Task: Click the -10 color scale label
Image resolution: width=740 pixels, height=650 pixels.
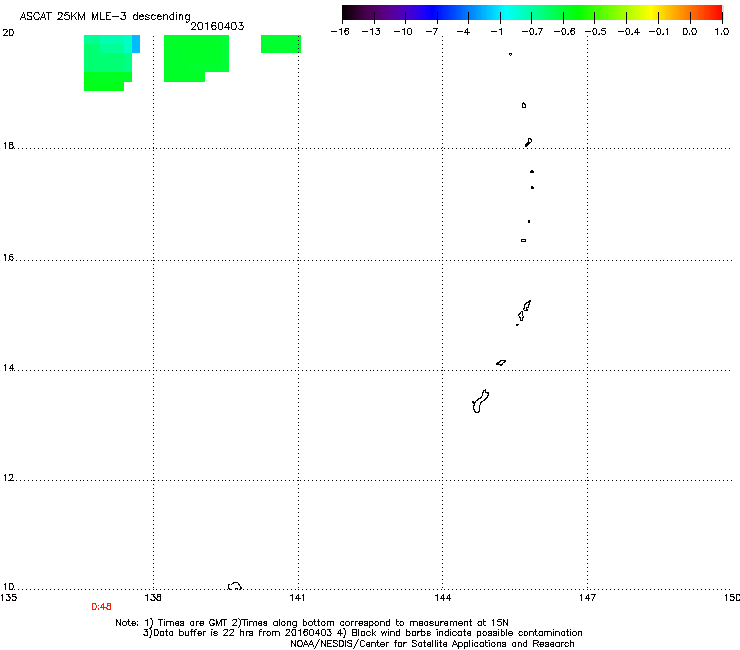Action: pos(403,32)
